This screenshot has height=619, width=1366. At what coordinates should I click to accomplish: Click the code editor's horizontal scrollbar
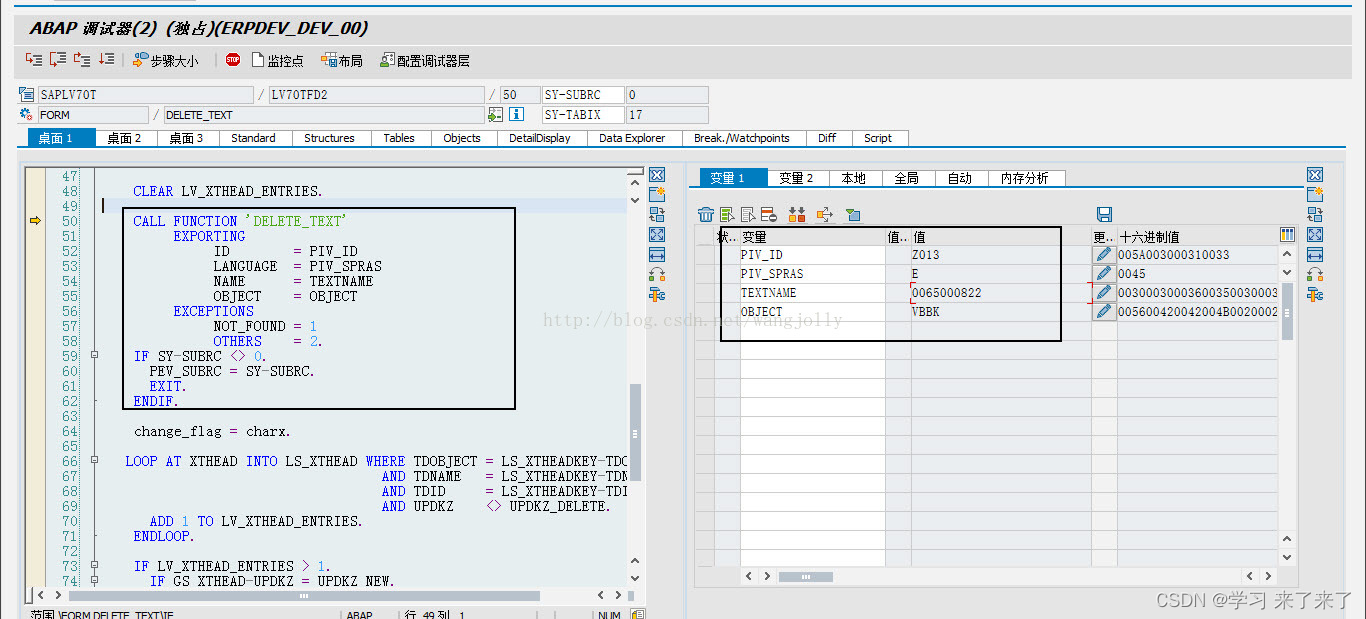[300, 594]
